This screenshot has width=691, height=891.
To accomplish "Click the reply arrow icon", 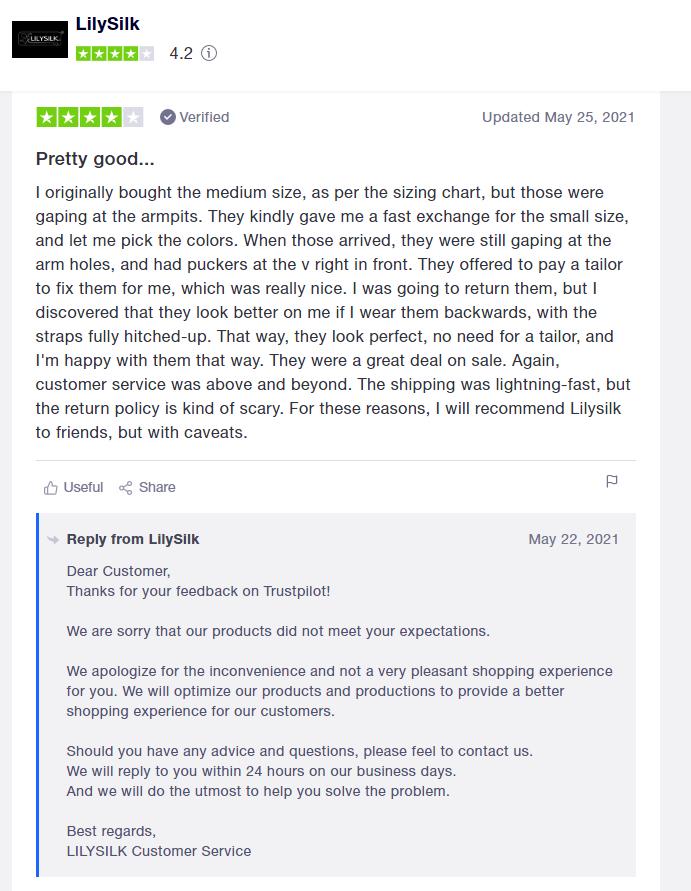I will [53, 539].
